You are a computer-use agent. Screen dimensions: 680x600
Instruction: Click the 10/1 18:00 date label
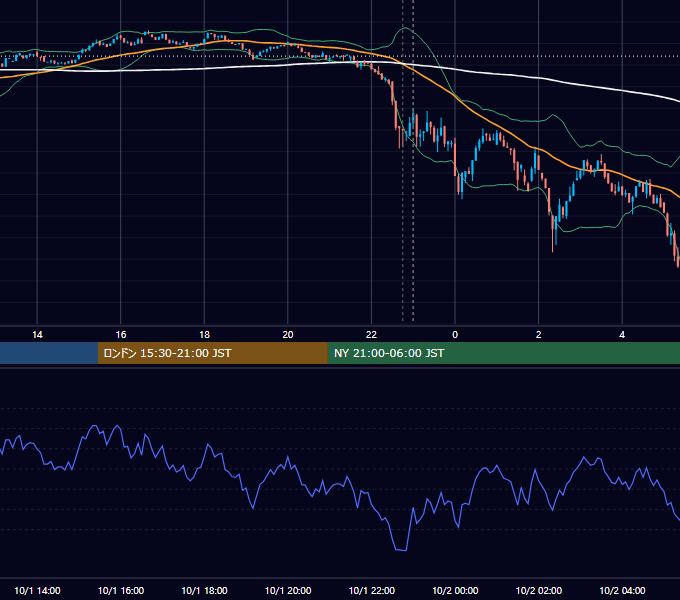[204, 590]
